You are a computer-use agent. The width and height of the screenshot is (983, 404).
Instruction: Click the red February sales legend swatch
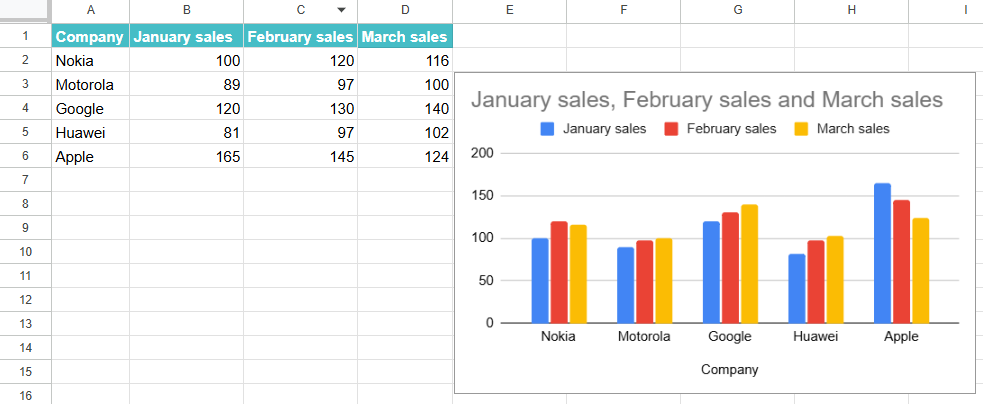(671, 129)
